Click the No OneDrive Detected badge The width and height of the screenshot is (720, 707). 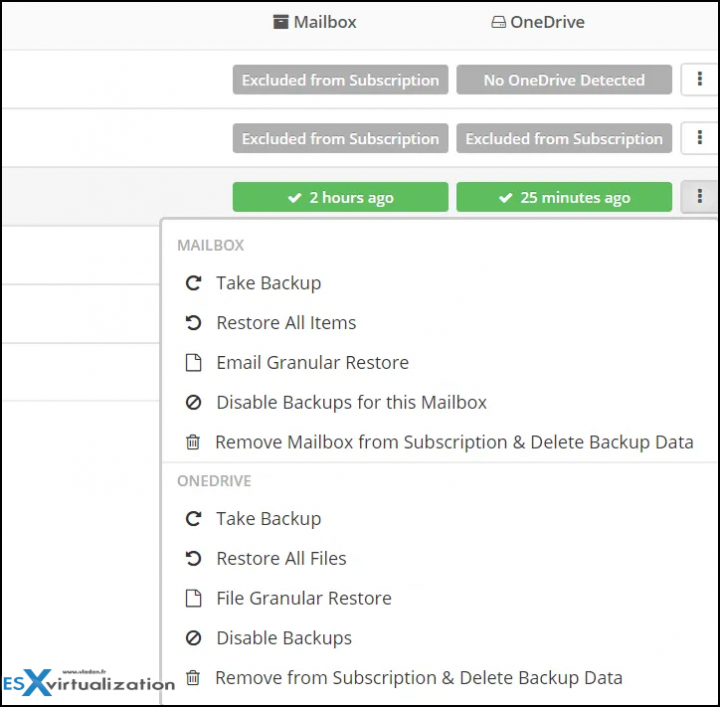click(x=564, y=80)
